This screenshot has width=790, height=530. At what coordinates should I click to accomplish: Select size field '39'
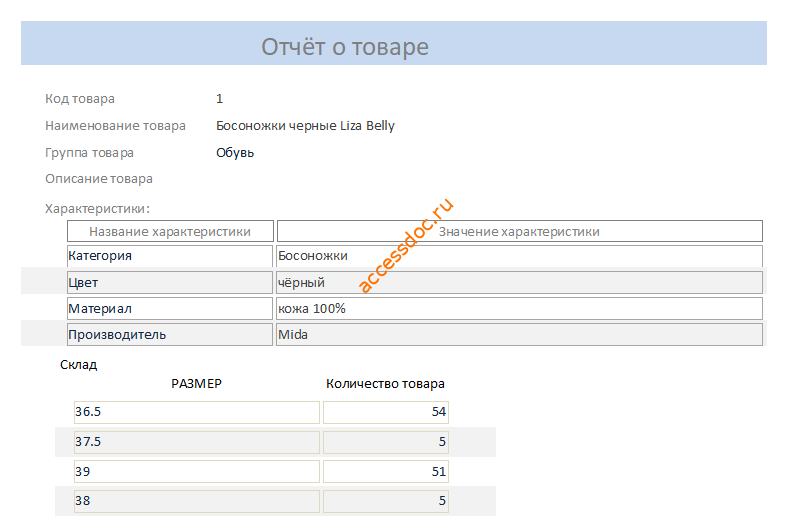click(196, 472)
